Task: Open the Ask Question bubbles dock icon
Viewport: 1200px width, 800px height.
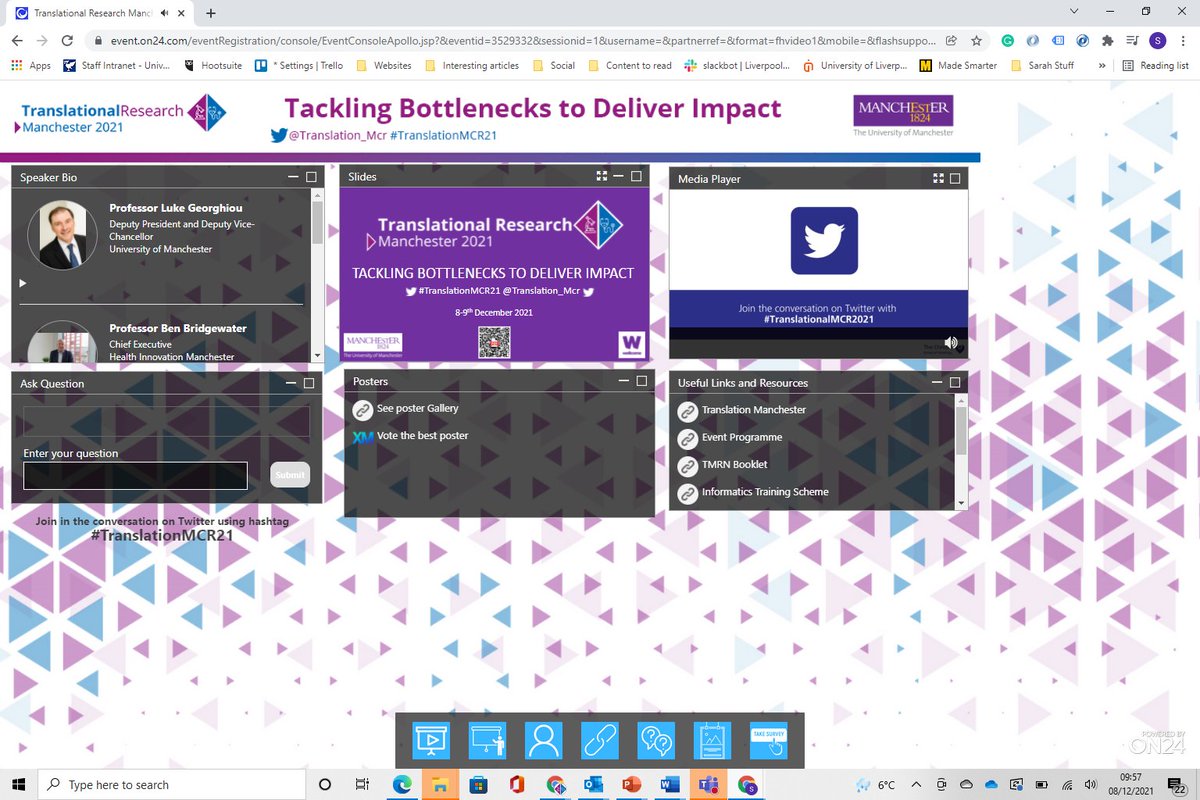Action: 656,741
